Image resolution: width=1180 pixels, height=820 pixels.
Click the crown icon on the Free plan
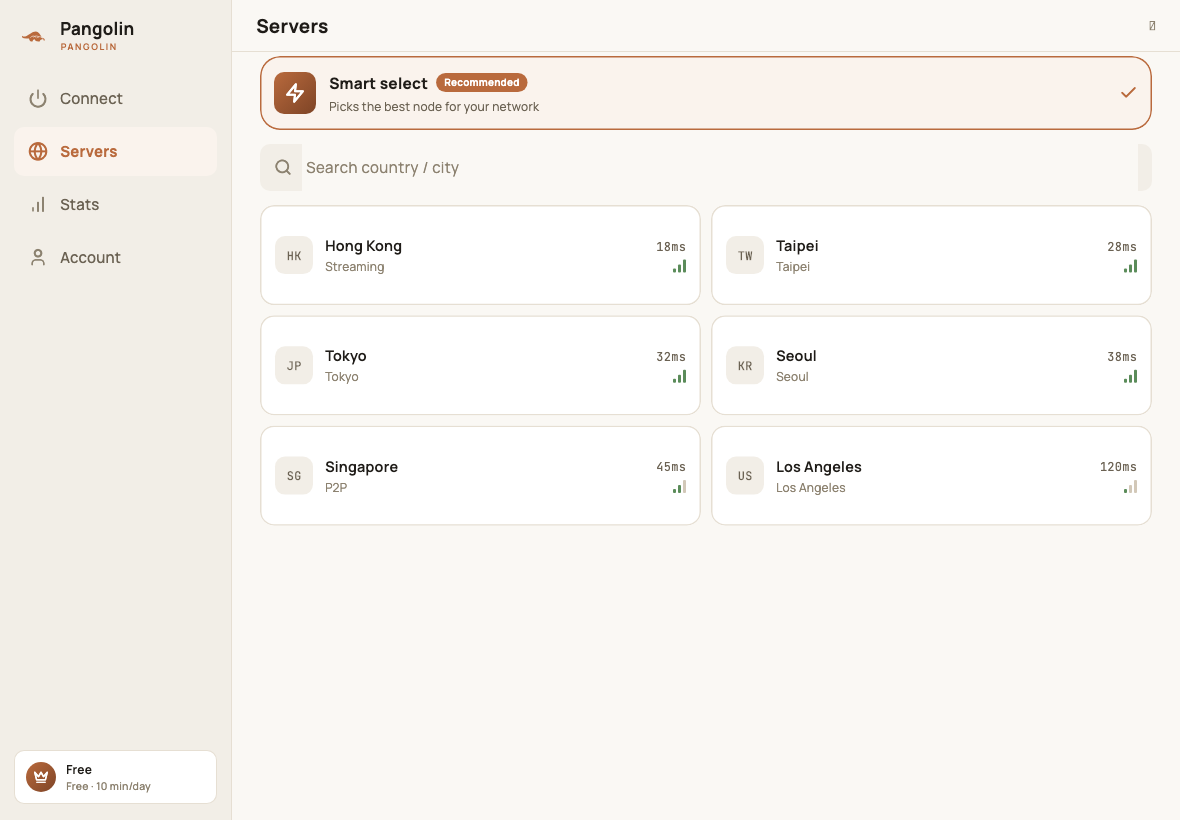(41, 777)
